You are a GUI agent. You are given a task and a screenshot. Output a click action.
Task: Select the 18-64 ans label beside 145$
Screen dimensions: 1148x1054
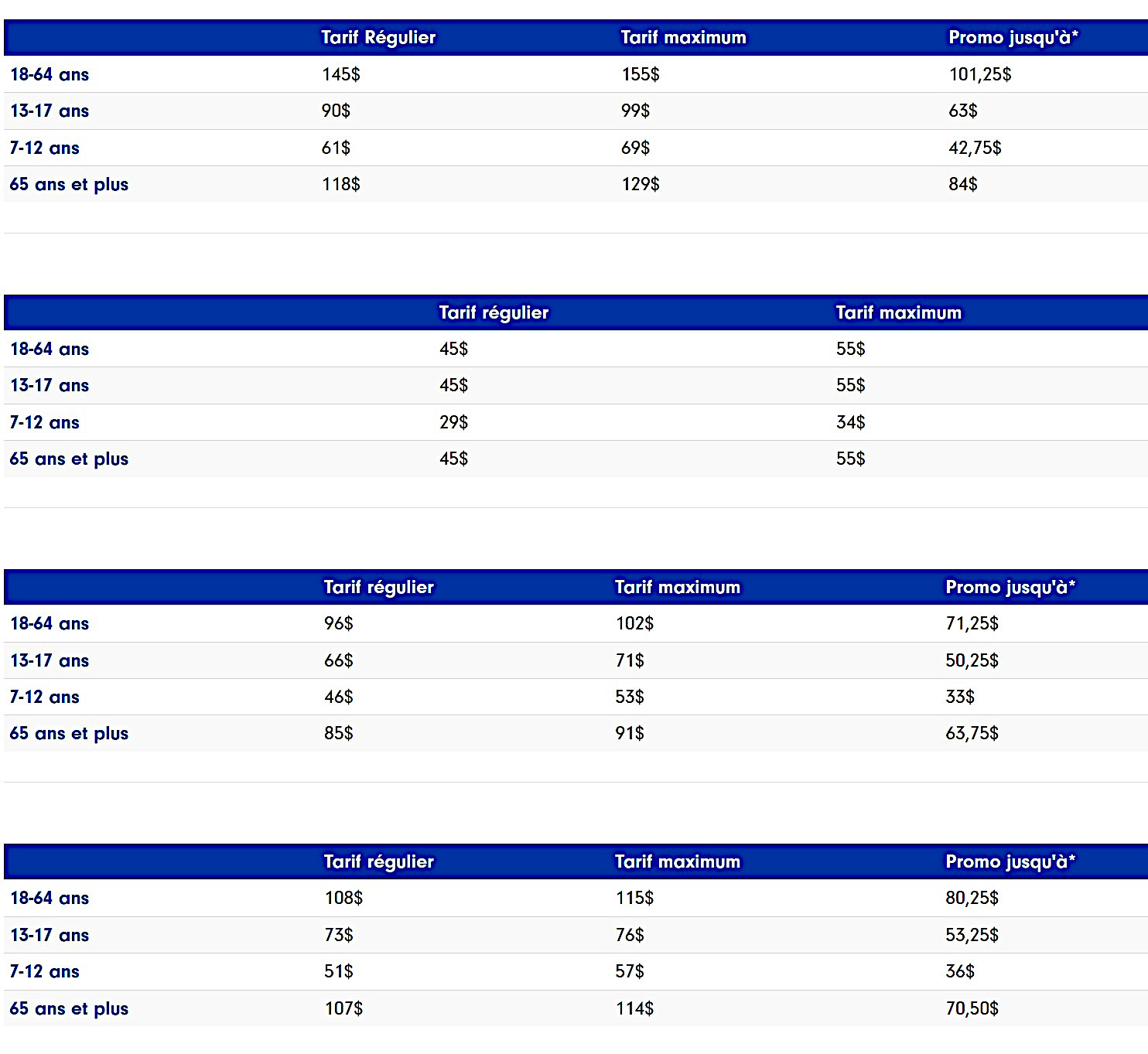click(50, 74)
